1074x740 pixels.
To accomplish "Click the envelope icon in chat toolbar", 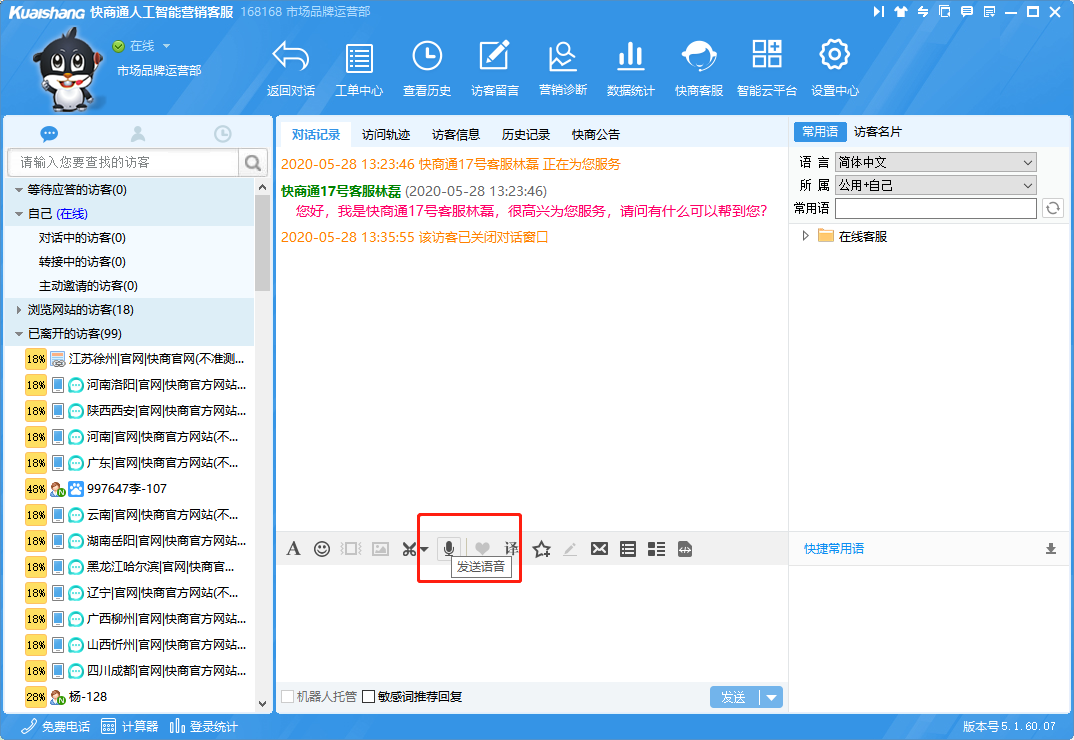I will pos(599,548).
